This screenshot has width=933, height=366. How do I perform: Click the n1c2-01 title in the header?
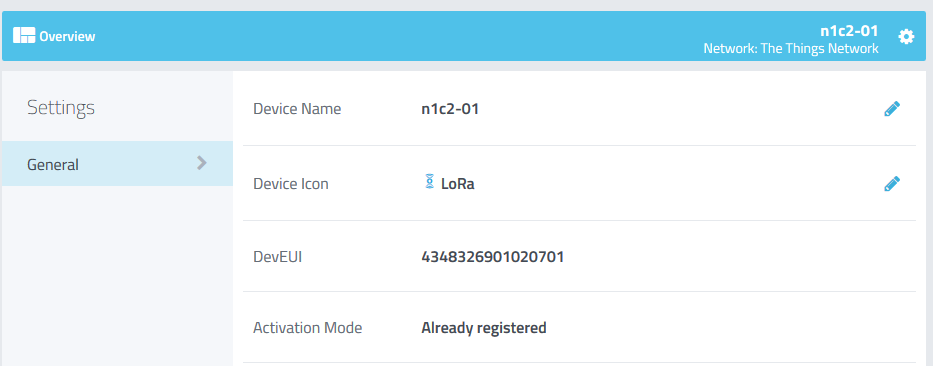pos(849,31)
